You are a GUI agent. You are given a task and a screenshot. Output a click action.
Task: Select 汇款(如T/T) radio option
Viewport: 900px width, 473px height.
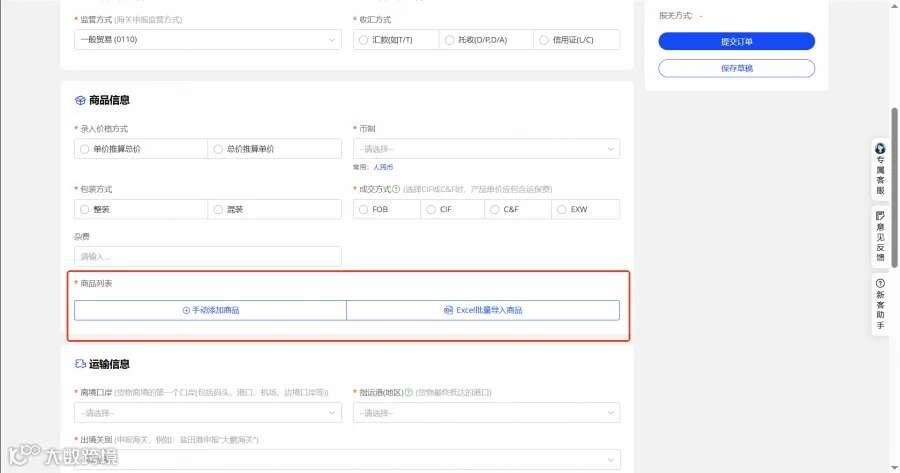363,40
